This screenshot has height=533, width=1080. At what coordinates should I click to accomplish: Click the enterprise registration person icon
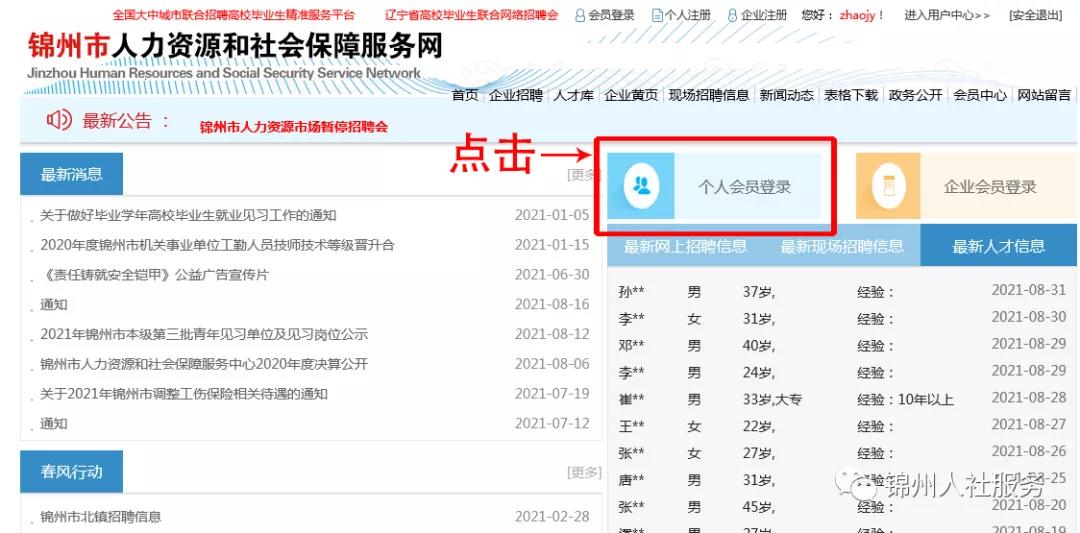tap(732, 15)
